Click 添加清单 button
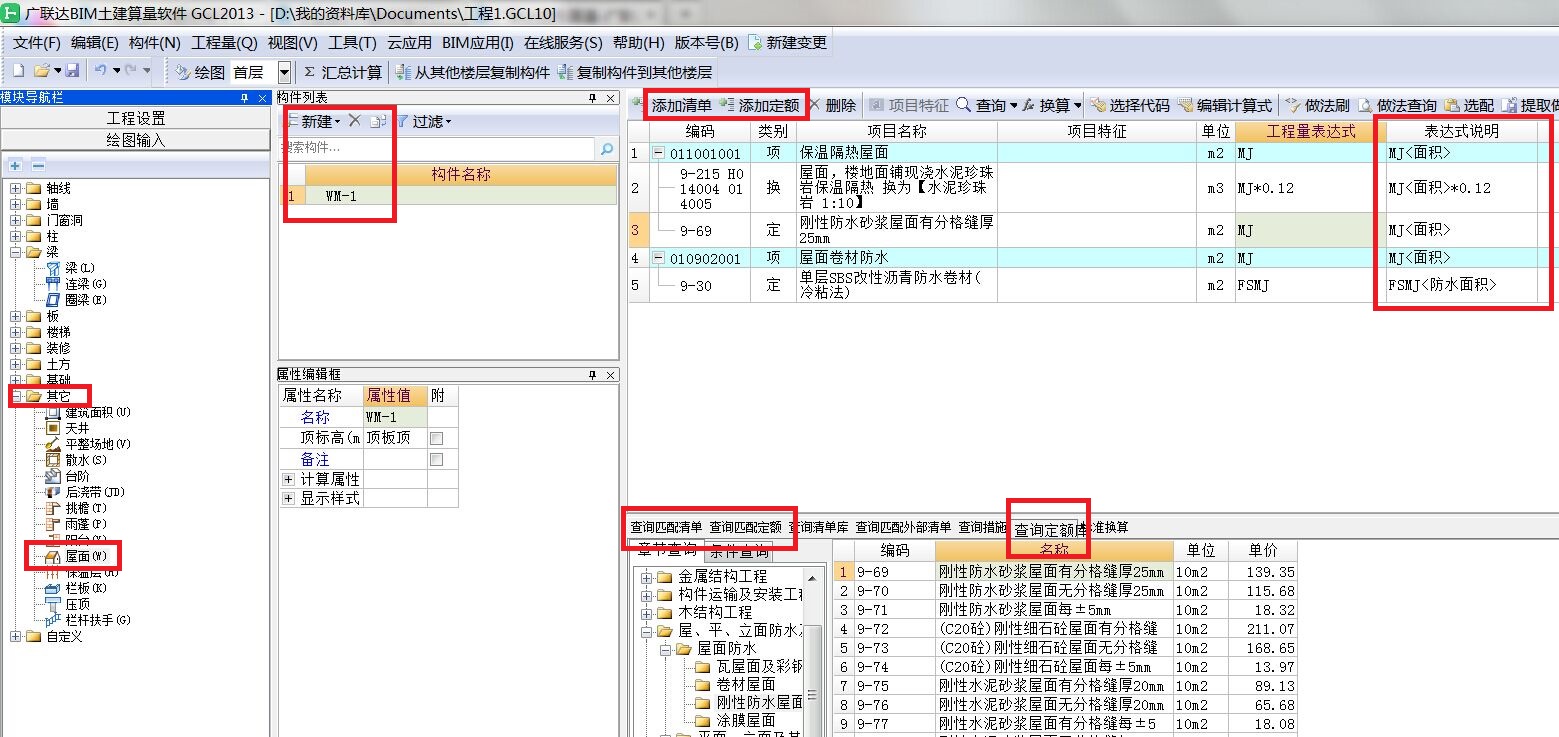The image size is (1559, 737). tap(673, 105)
